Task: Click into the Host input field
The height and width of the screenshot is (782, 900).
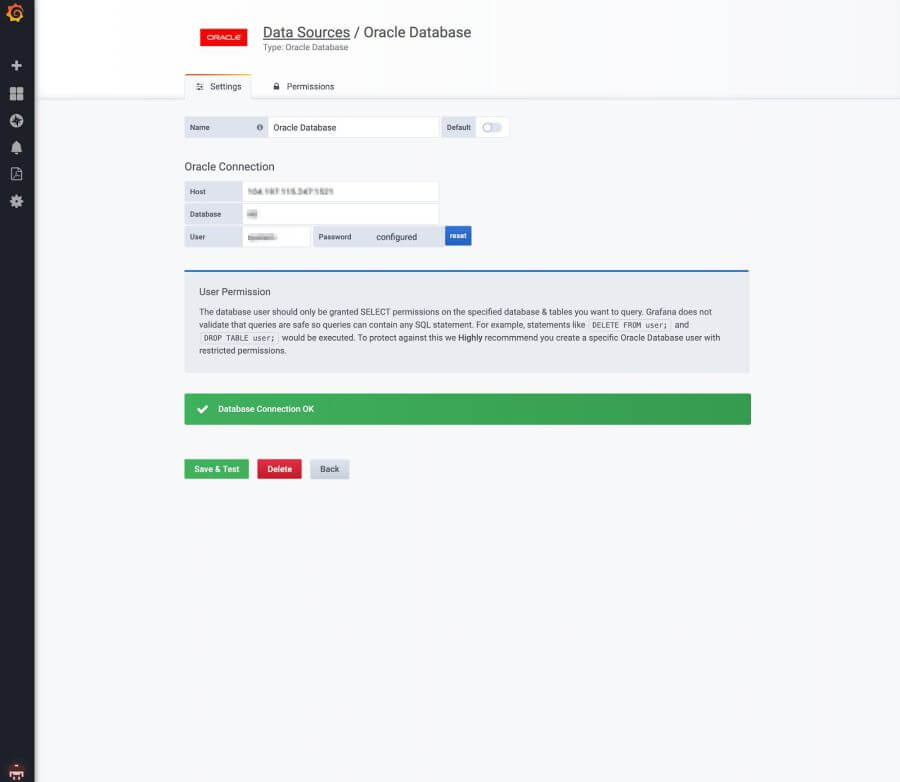Action: tap(341, 191)
